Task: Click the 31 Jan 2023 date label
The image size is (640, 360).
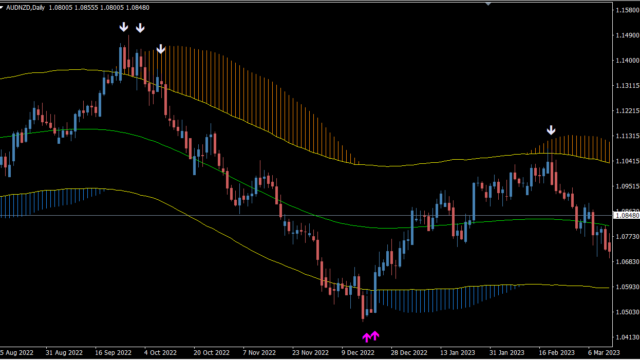Action: click(x=507, y=353)
